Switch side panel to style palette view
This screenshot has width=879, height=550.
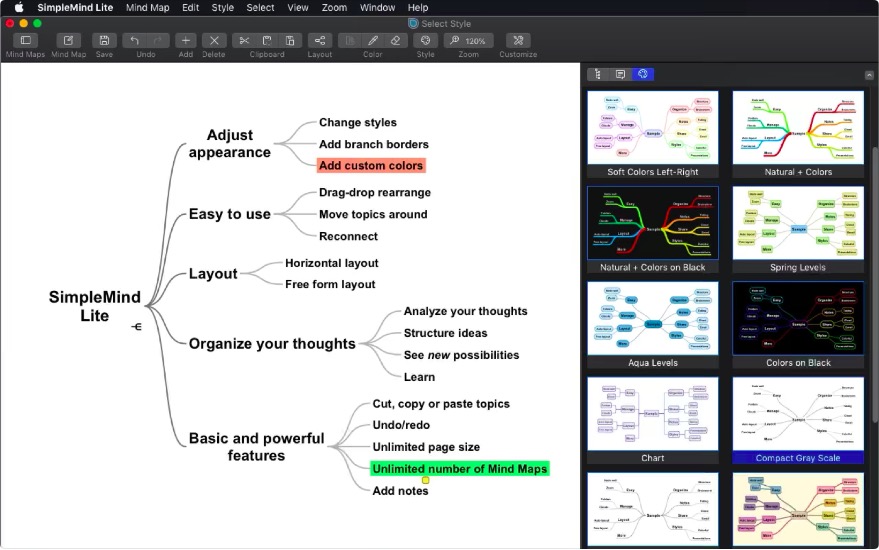point(642,74)
